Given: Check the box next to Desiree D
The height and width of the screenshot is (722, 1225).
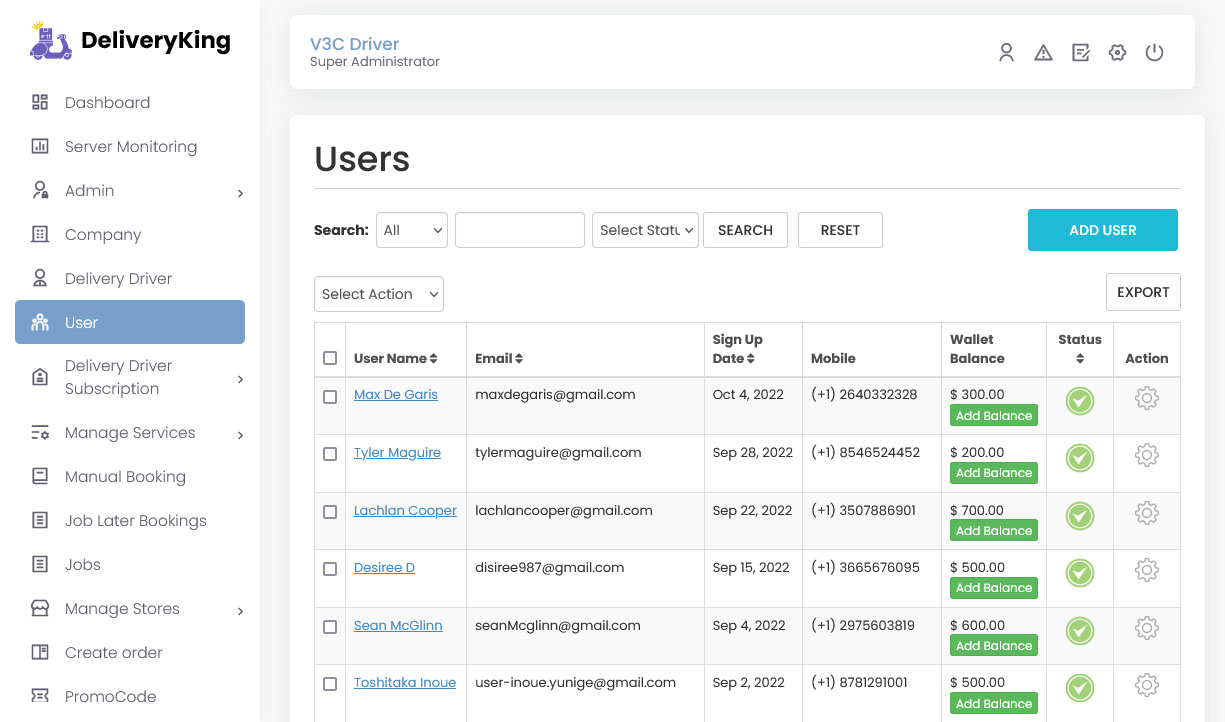Looking at the screenshot, I should [330, 569].
